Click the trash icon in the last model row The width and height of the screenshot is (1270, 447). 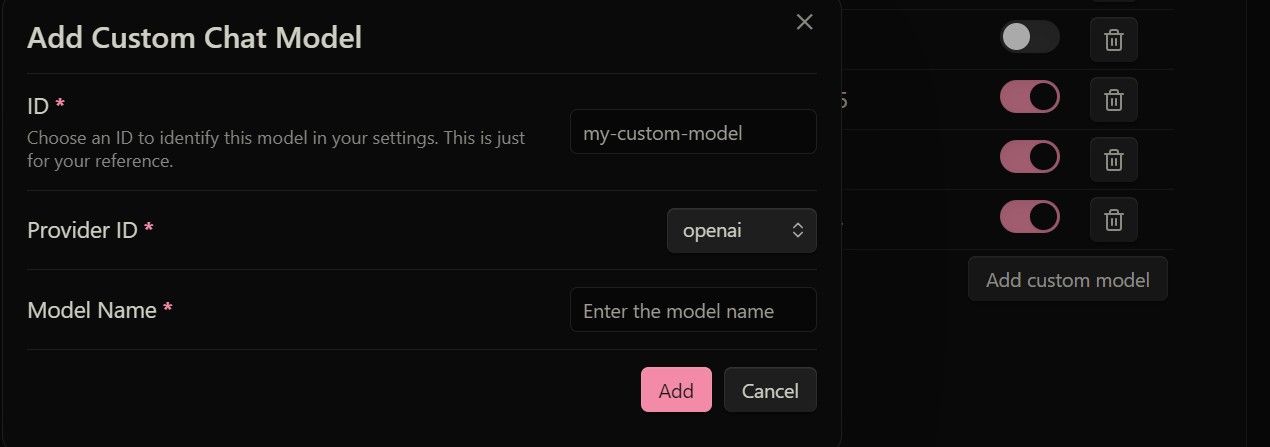tap(1113, 220)
